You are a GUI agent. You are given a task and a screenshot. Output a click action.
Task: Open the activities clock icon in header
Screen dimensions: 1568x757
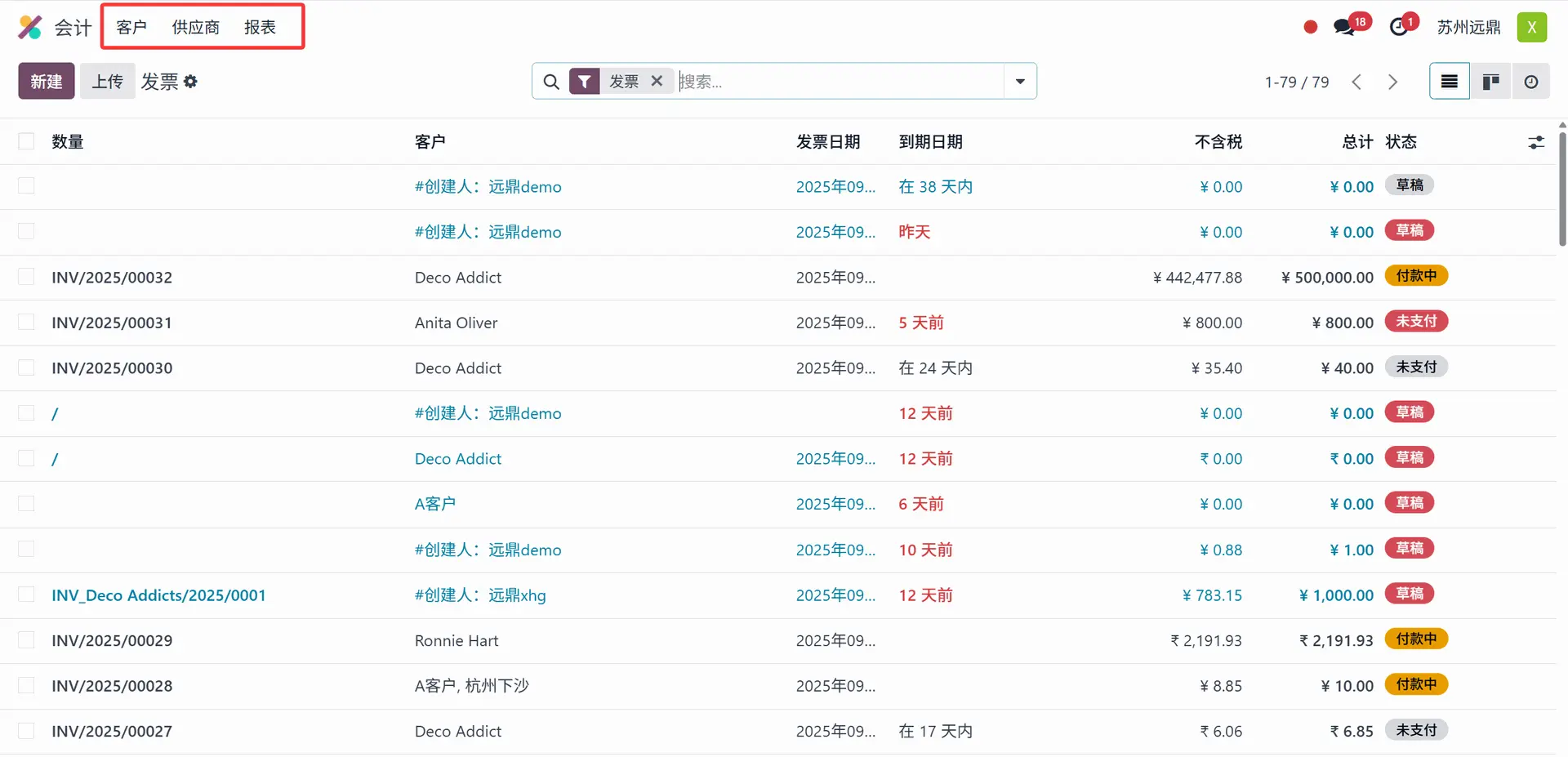tap(1399, 27)
